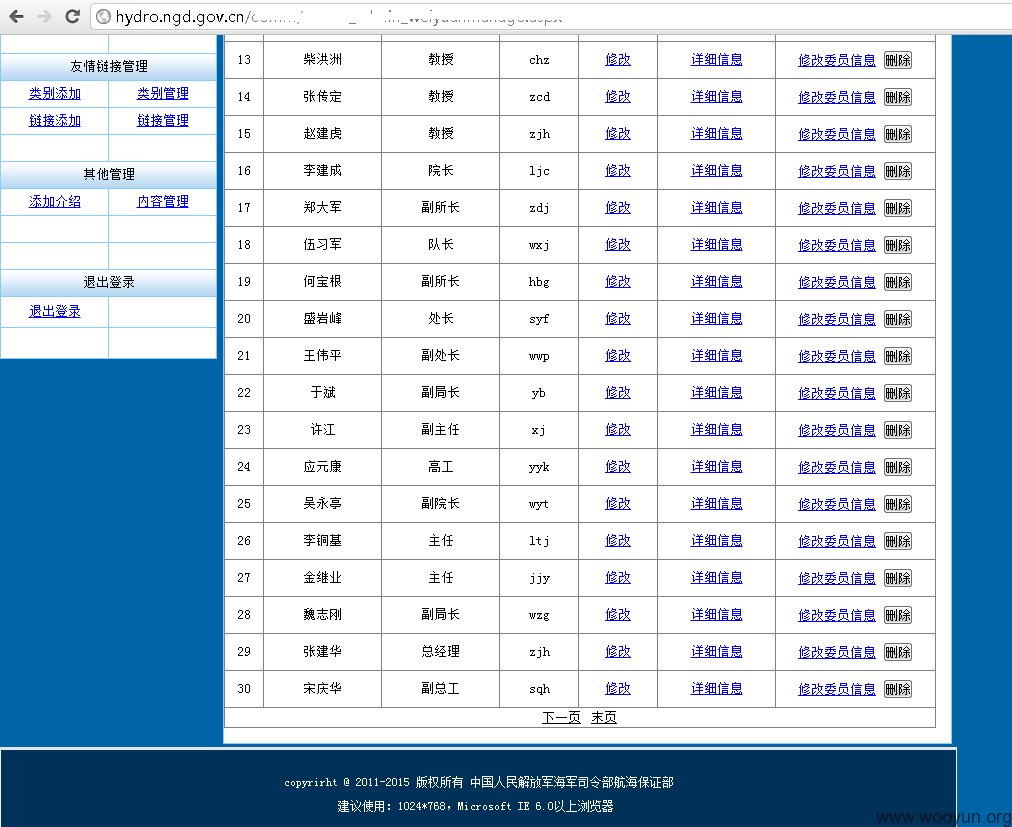Click 修改委员信息 for row 15 赵建虎
The height and width of the screenshot is (827, 1012).
coord(836,134)
